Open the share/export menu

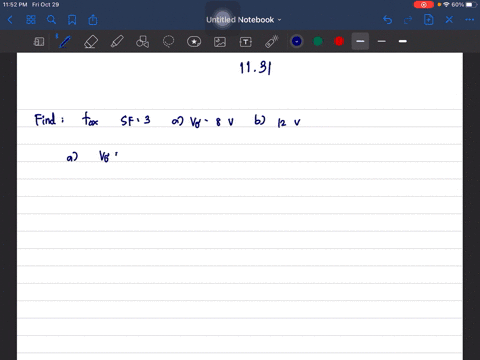tap(93, 20)
